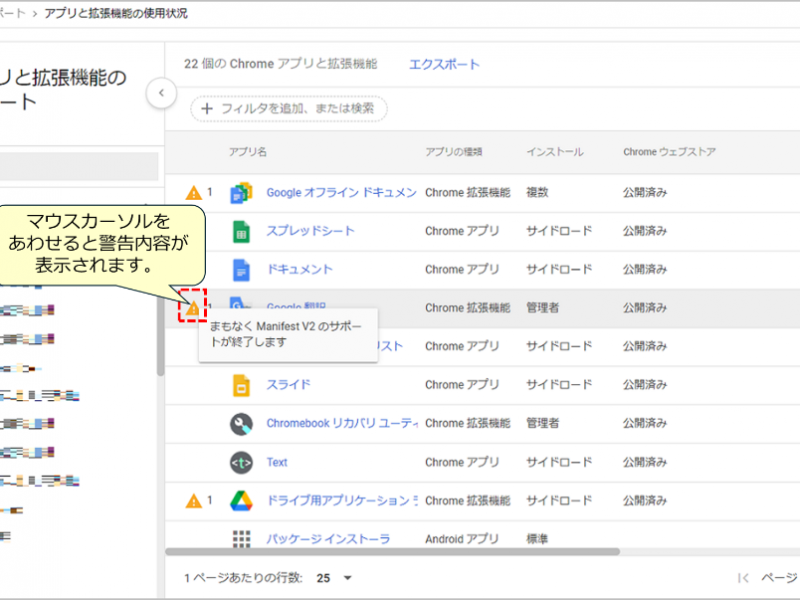This screenshot has height=600, width=800.
Task: Click Chrome 拡張機能 cell in Chromebook リカバリ row
Action: [468, 423]
